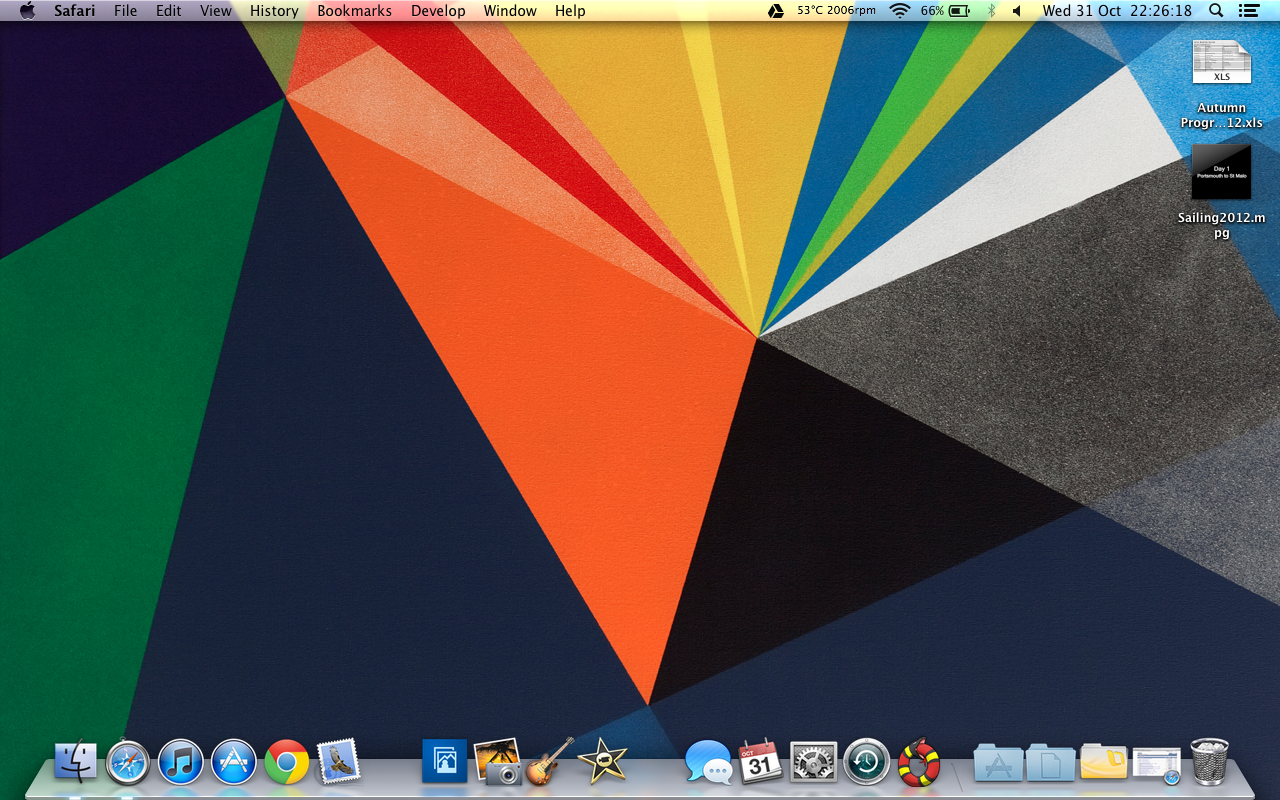Open the Edit menu

168,11
